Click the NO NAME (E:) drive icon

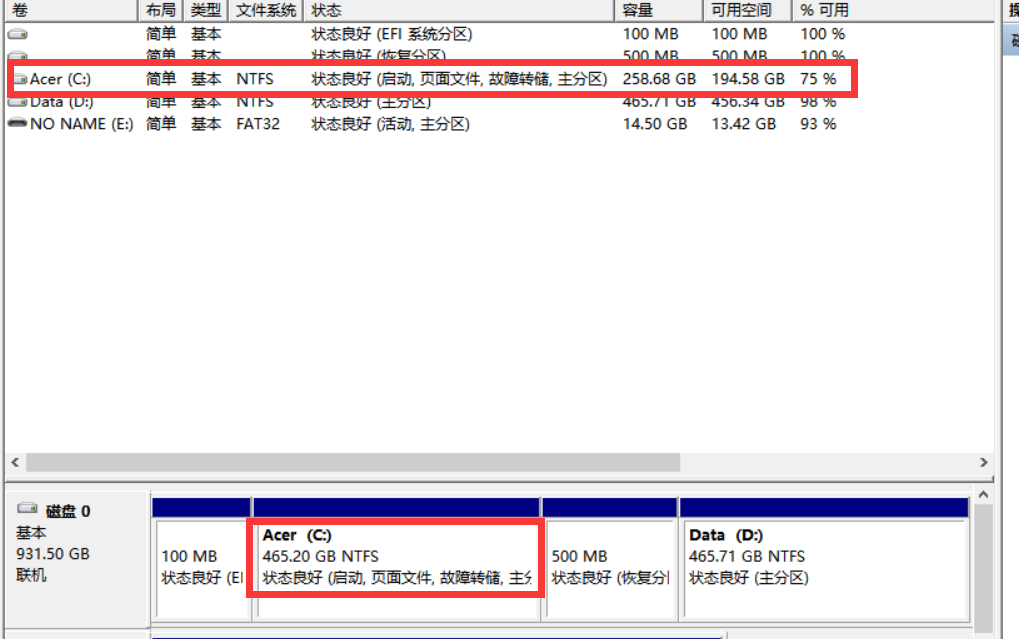pos(18,123)
